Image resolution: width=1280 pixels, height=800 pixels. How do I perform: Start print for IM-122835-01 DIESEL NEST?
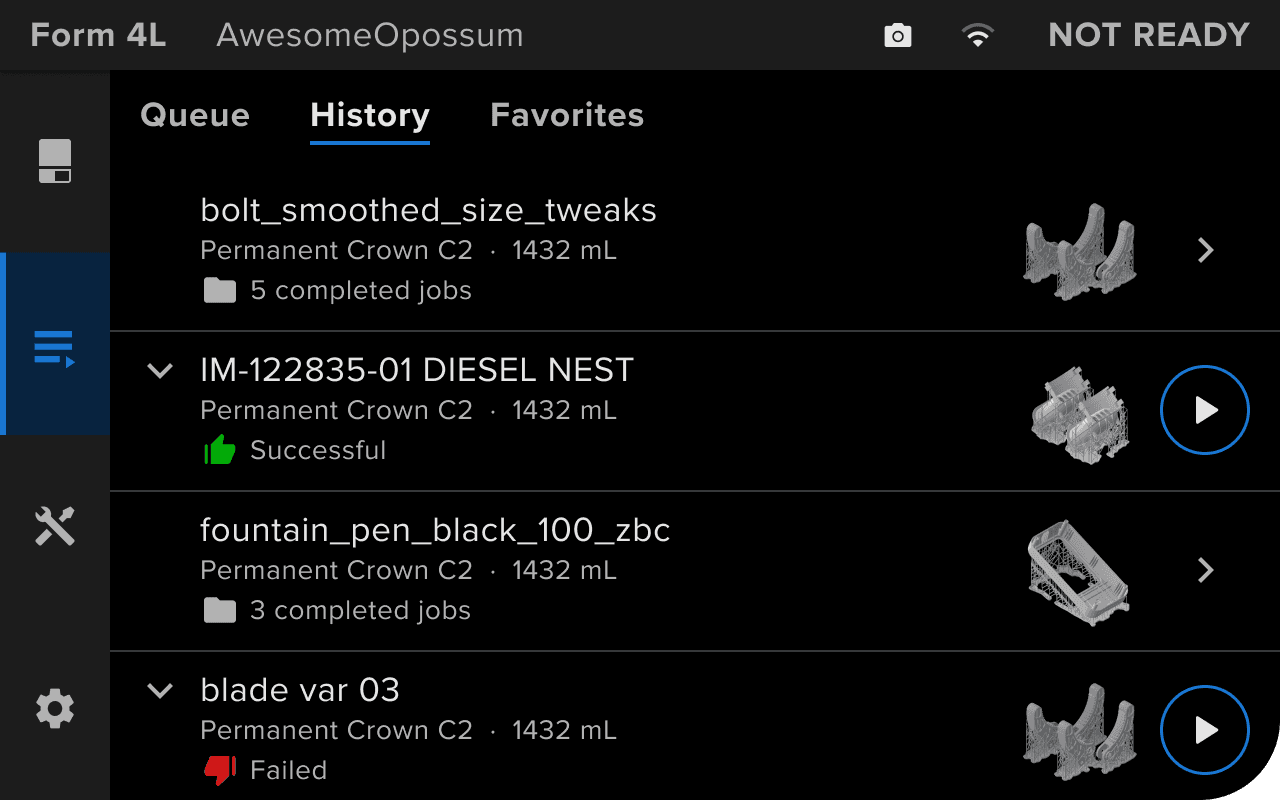click(x=1205, y=410)
